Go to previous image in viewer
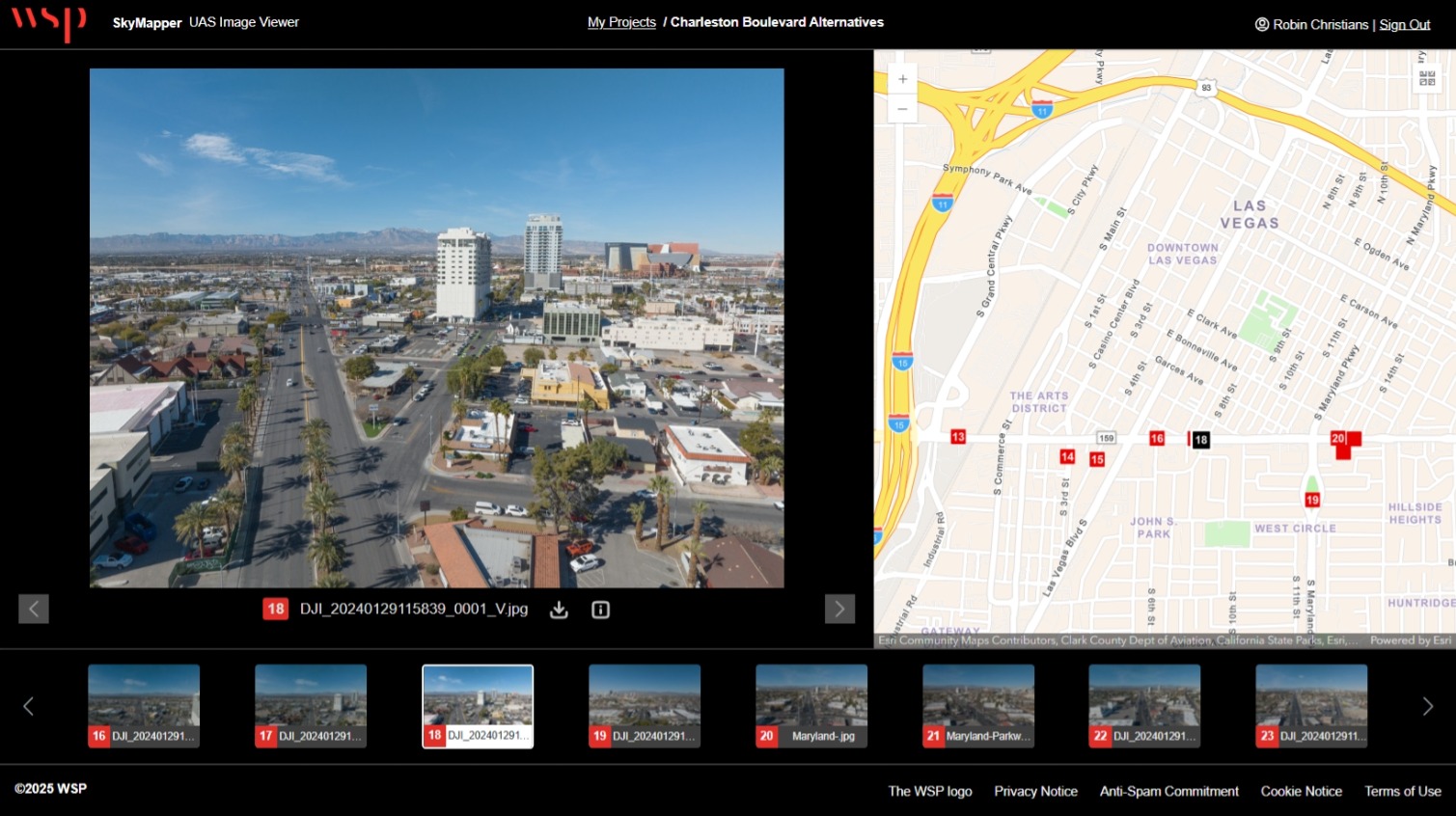 (34, 609)
